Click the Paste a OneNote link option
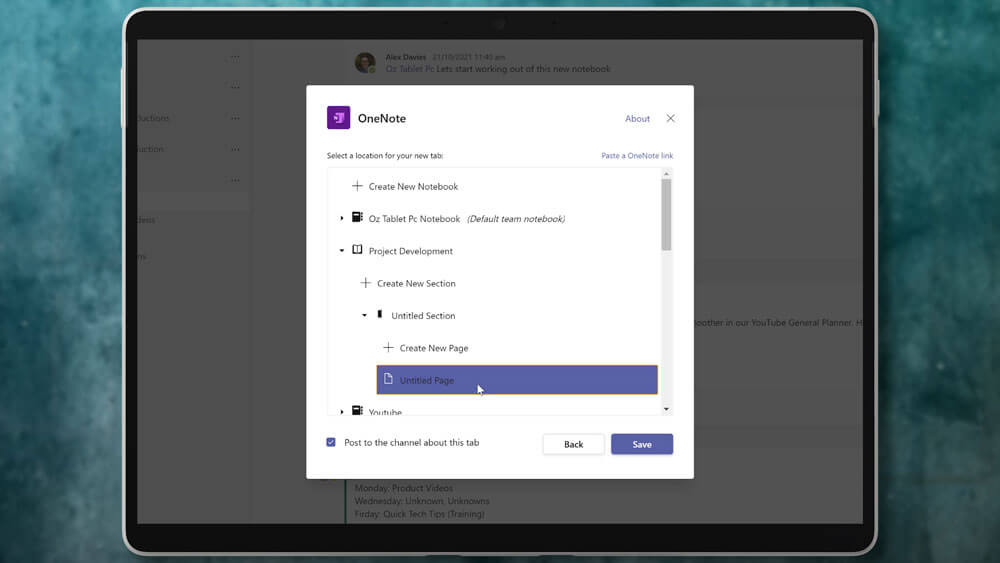1000x563 pixels. click(x=636, y=156)
